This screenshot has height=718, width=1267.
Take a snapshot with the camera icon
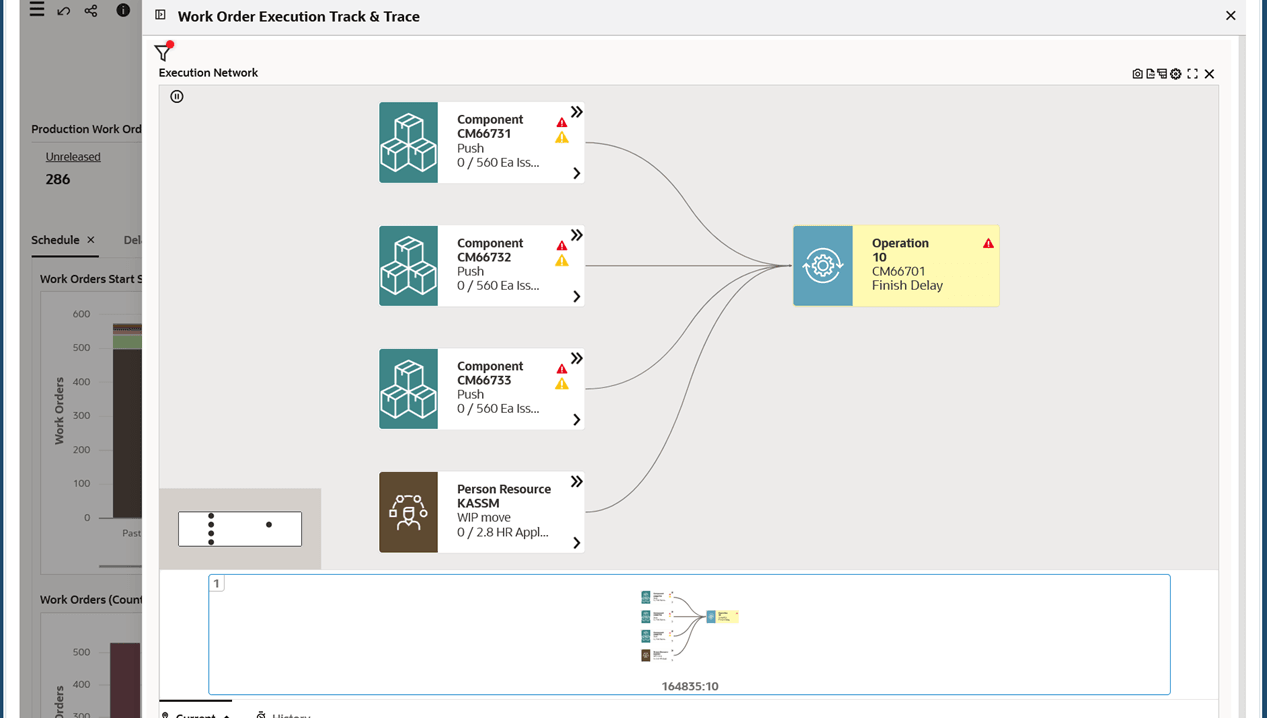1137,74
